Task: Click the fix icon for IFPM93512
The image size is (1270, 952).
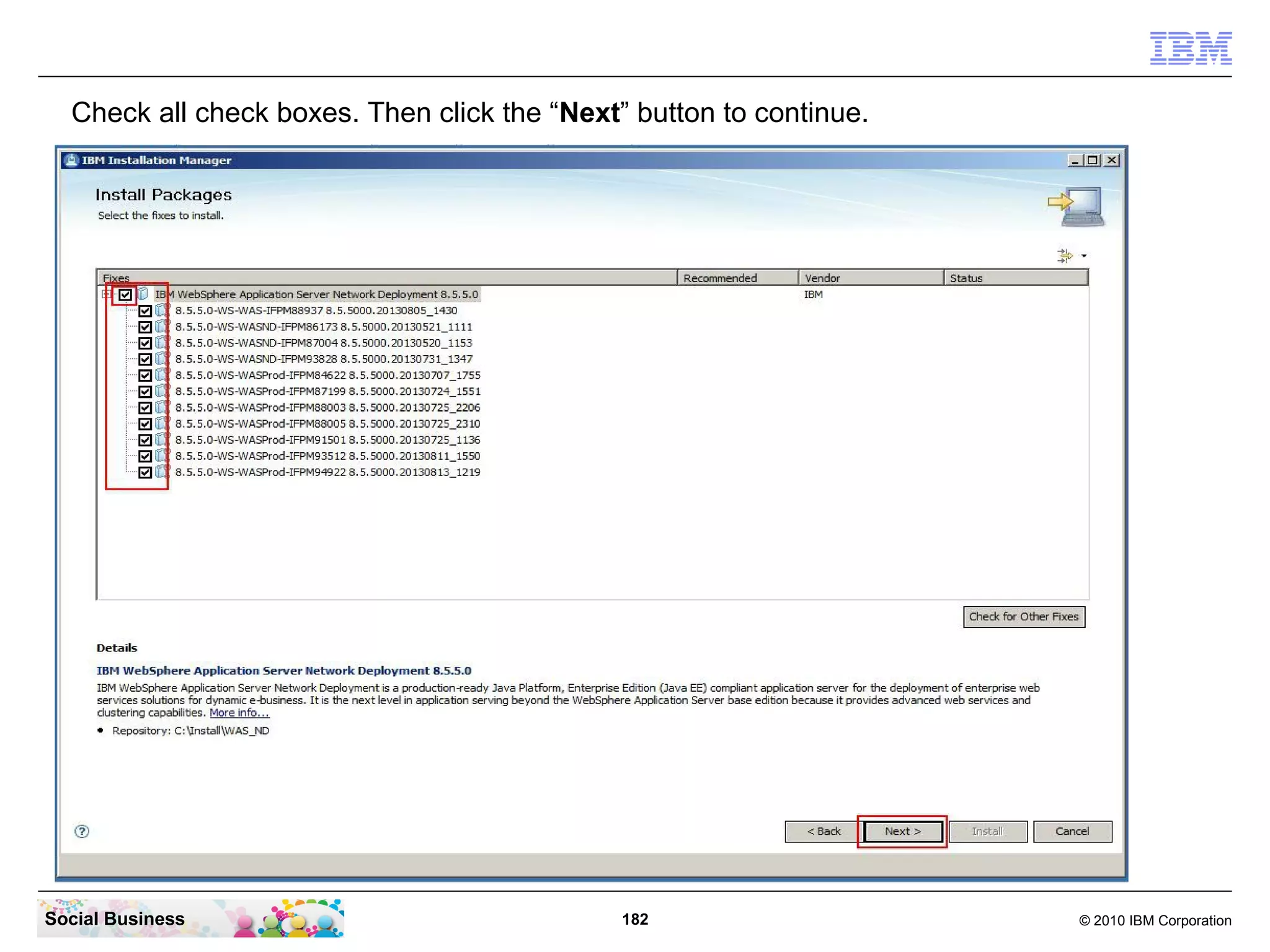Action: tap(162, 456)
